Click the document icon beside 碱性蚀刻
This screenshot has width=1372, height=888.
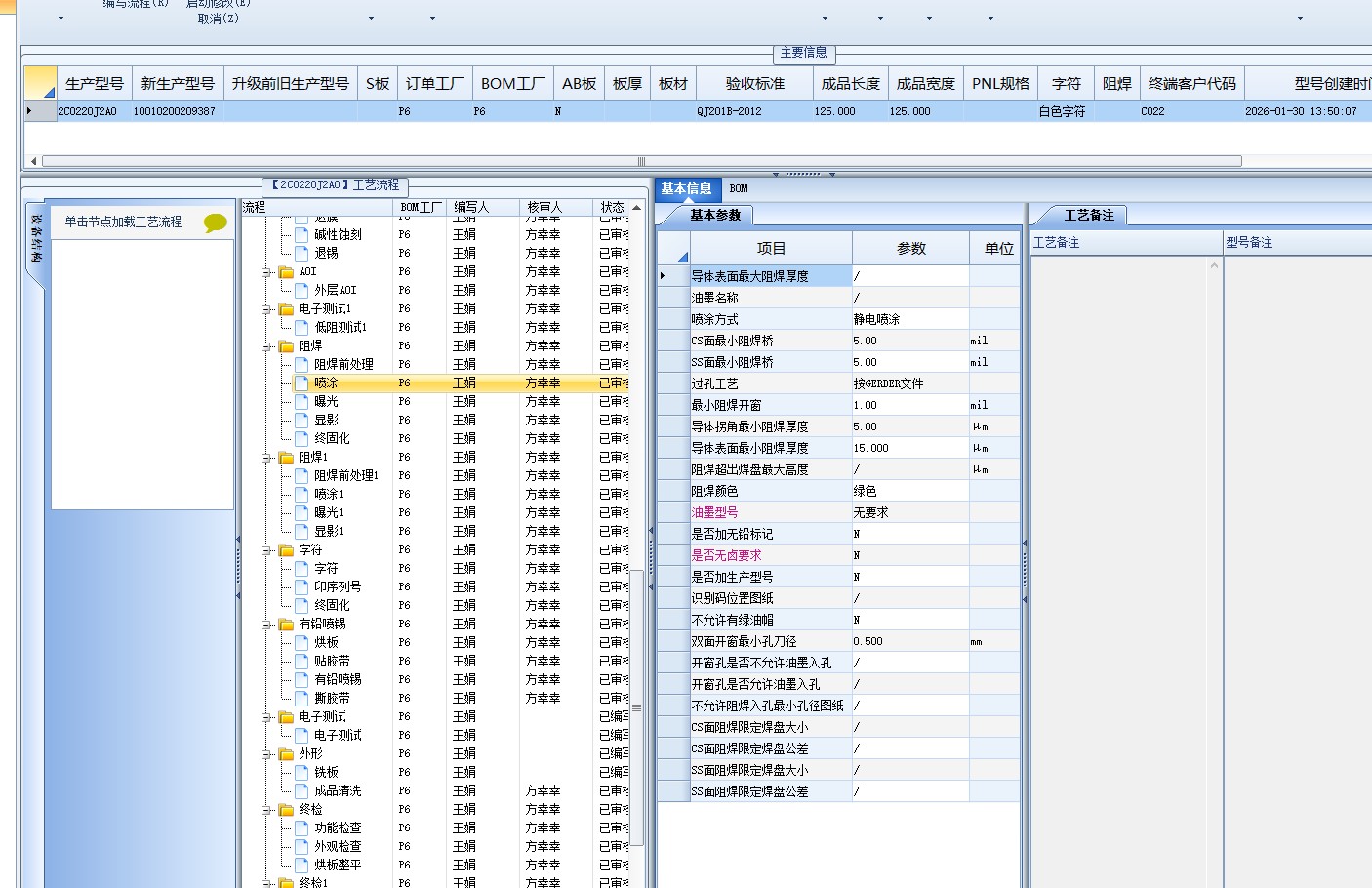(302, 235)
